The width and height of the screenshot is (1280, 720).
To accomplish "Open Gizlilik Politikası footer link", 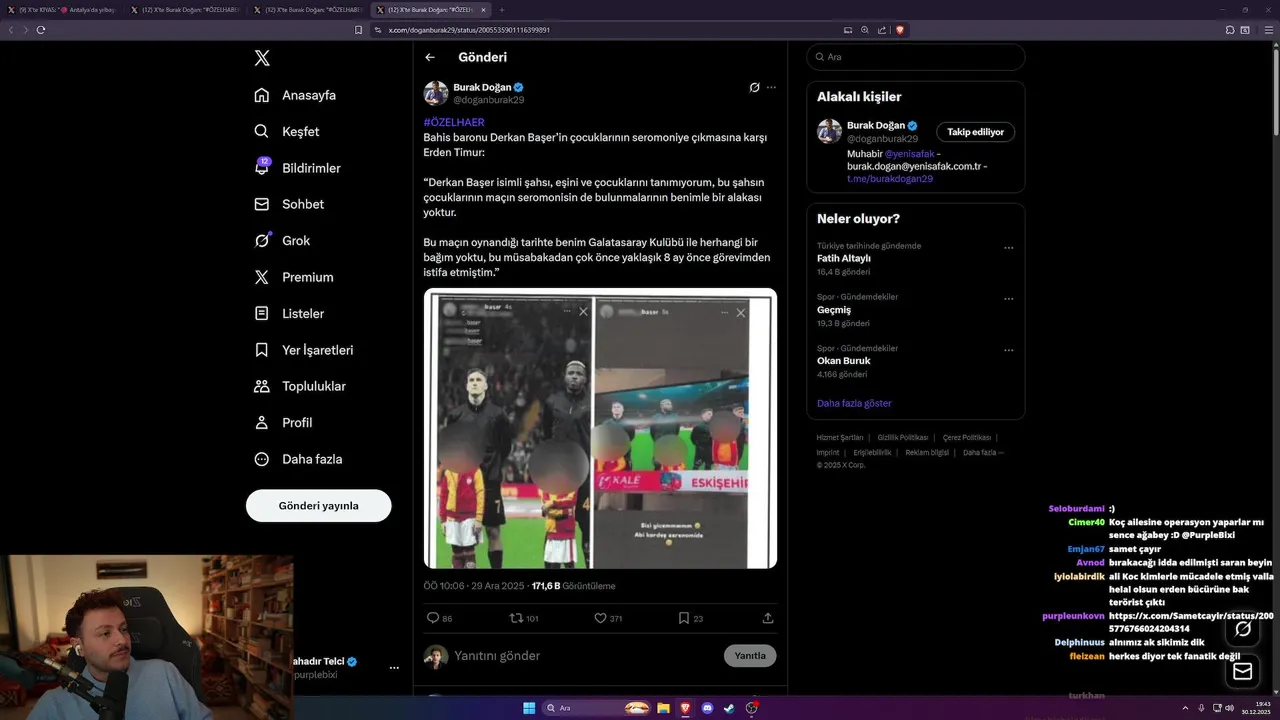I will (x=903, y=438).
